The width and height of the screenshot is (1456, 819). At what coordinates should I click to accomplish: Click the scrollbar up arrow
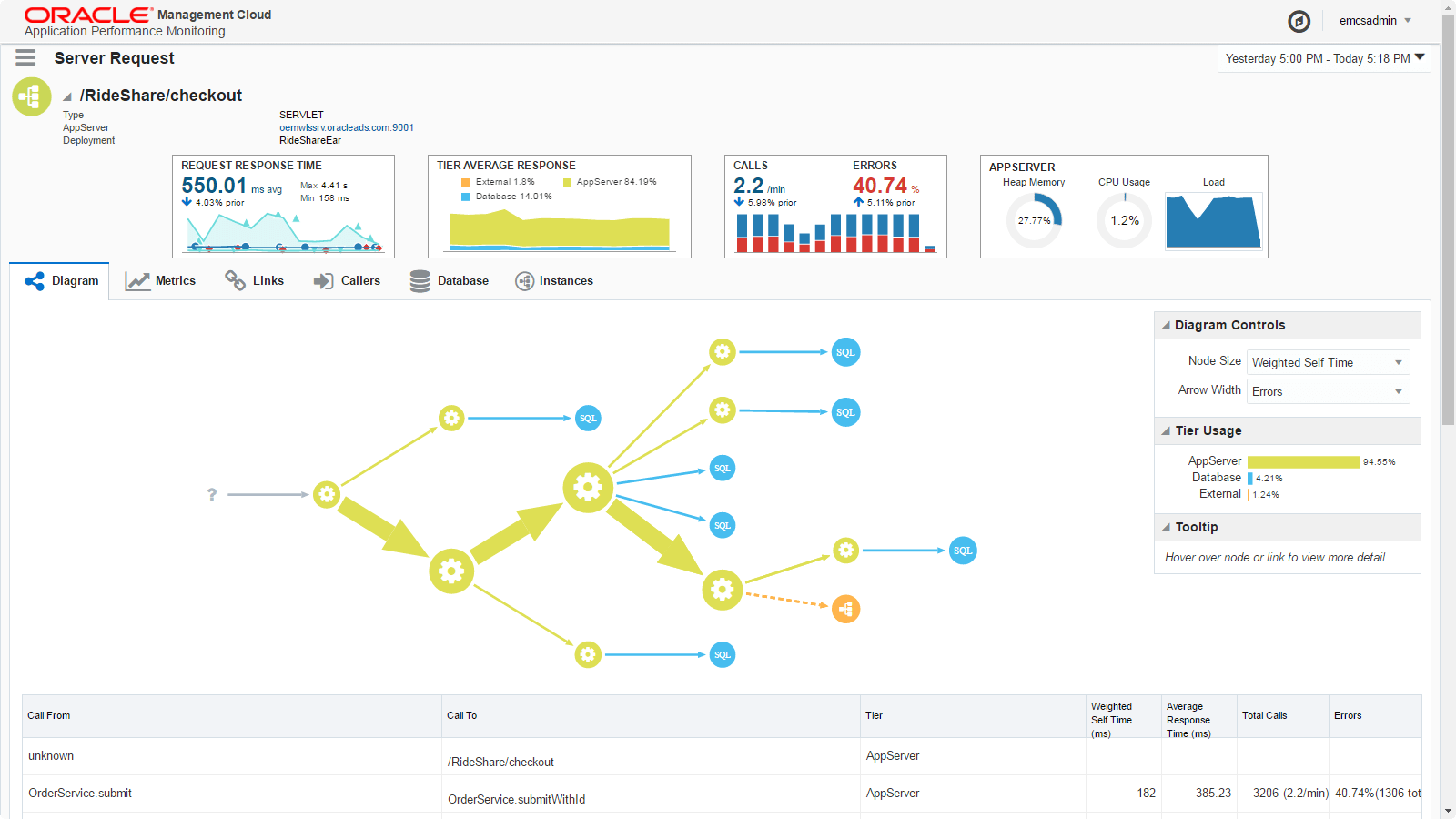[x=1449, y=7]
